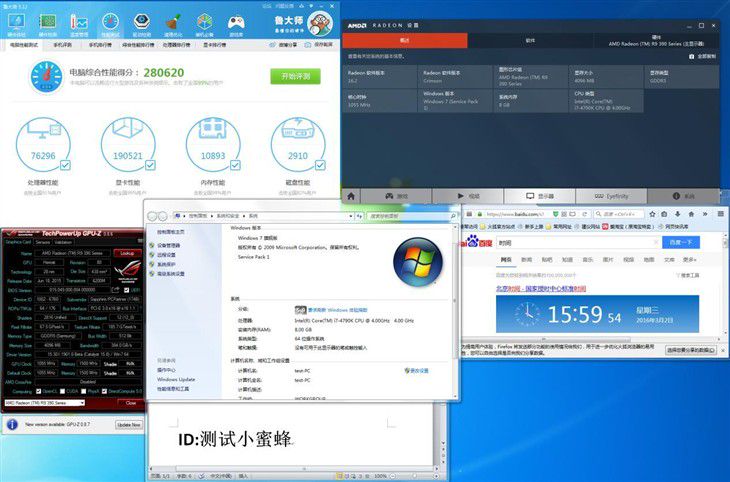730x482 pixels.
Task: Select Radeon Settings 软件 software tab
Action: (x=530, y=41)
